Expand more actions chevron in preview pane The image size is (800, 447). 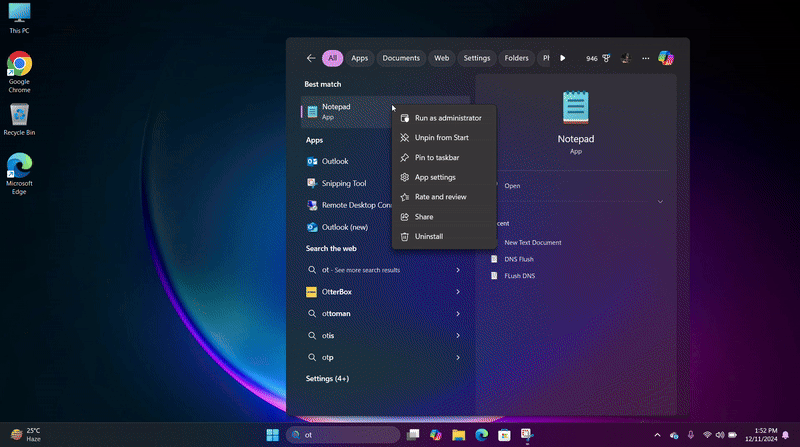(660, 202)
